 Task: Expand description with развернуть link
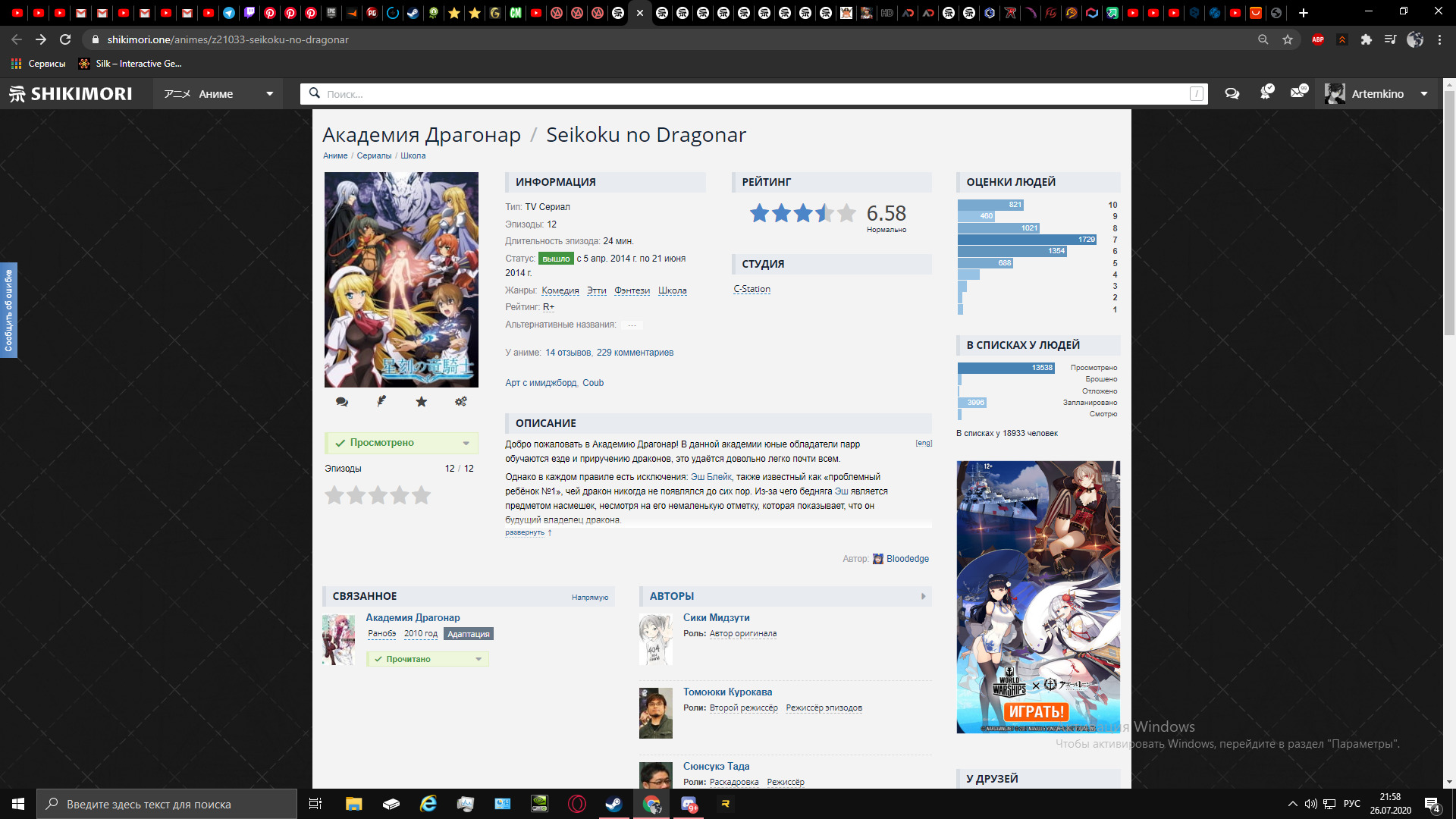(525, 532)
